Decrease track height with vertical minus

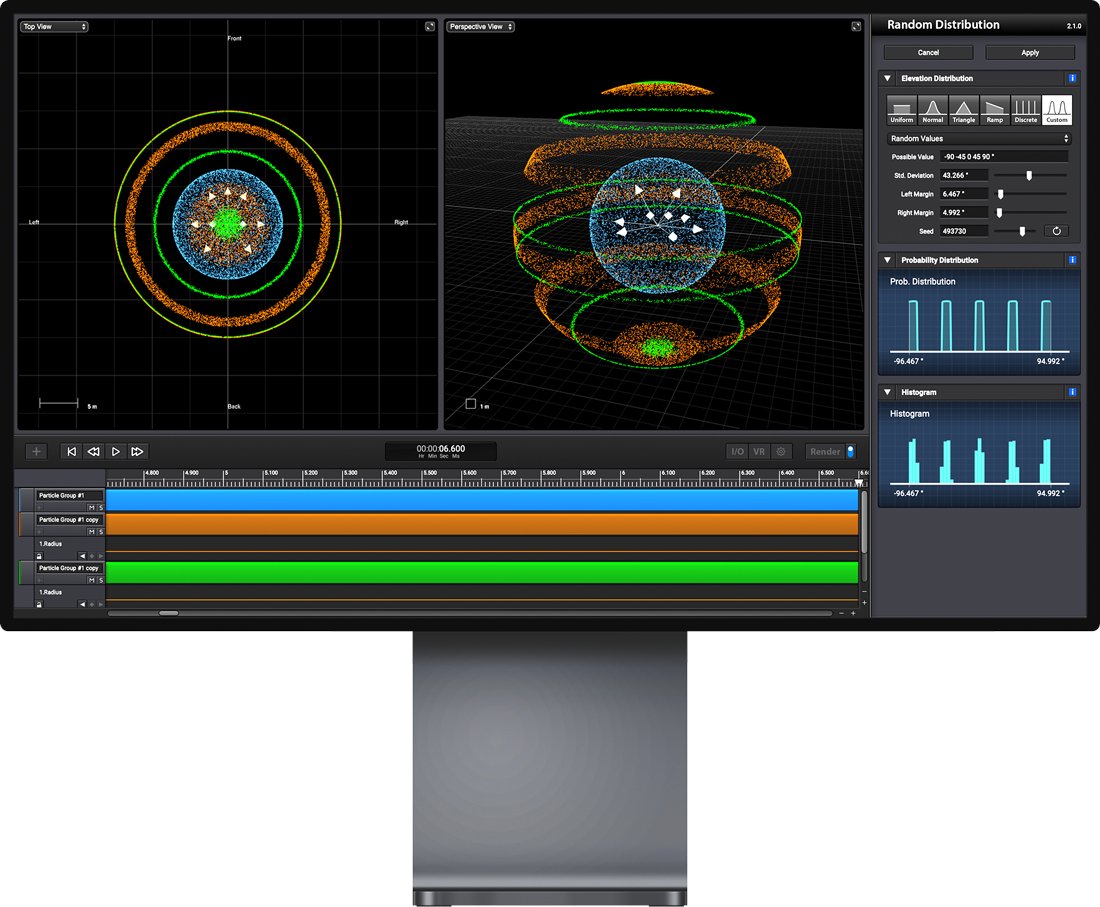click(x=864, y=591)
